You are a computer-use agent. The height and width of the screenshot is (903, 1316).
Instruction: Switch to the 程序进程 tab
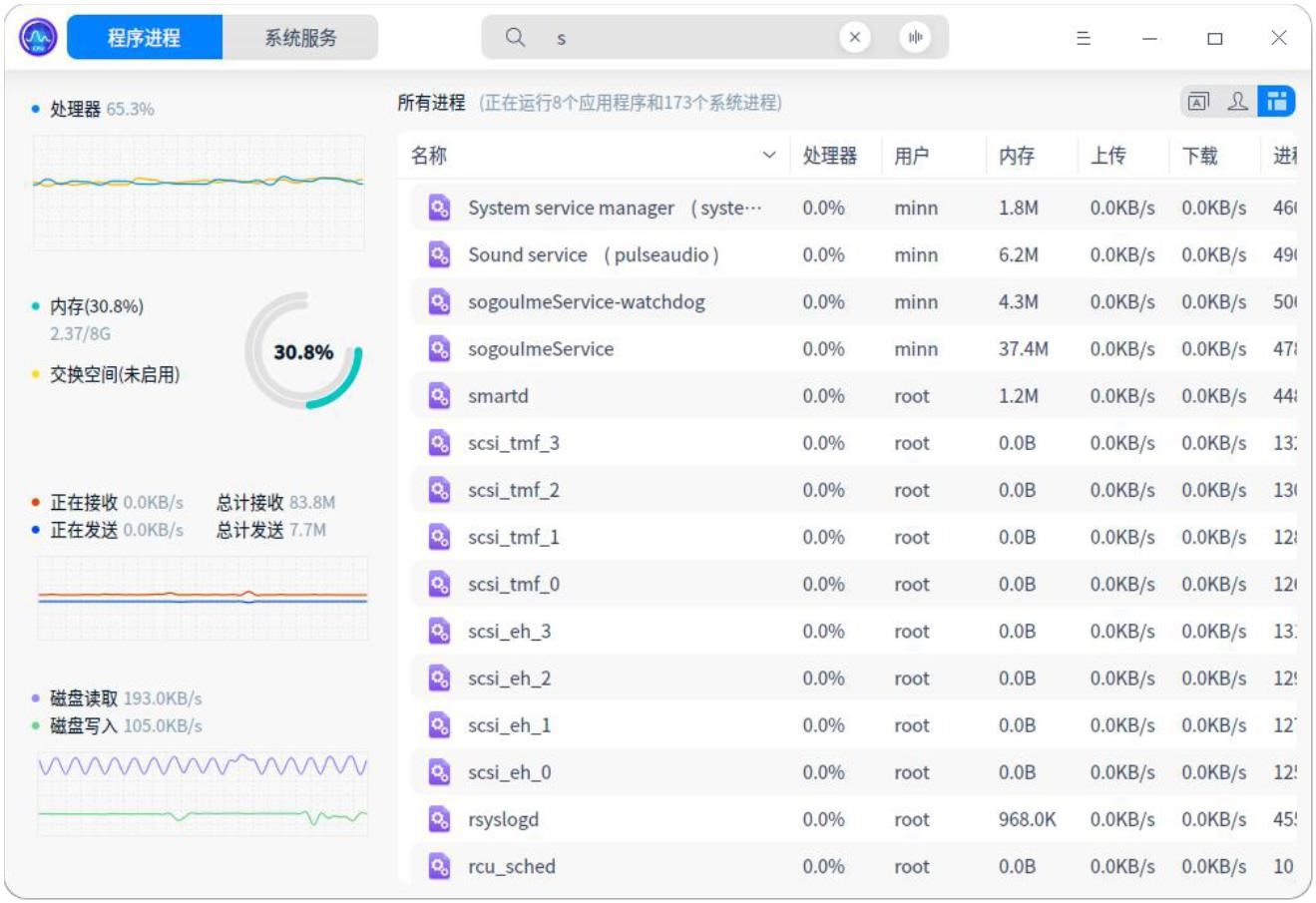[145, 38]
